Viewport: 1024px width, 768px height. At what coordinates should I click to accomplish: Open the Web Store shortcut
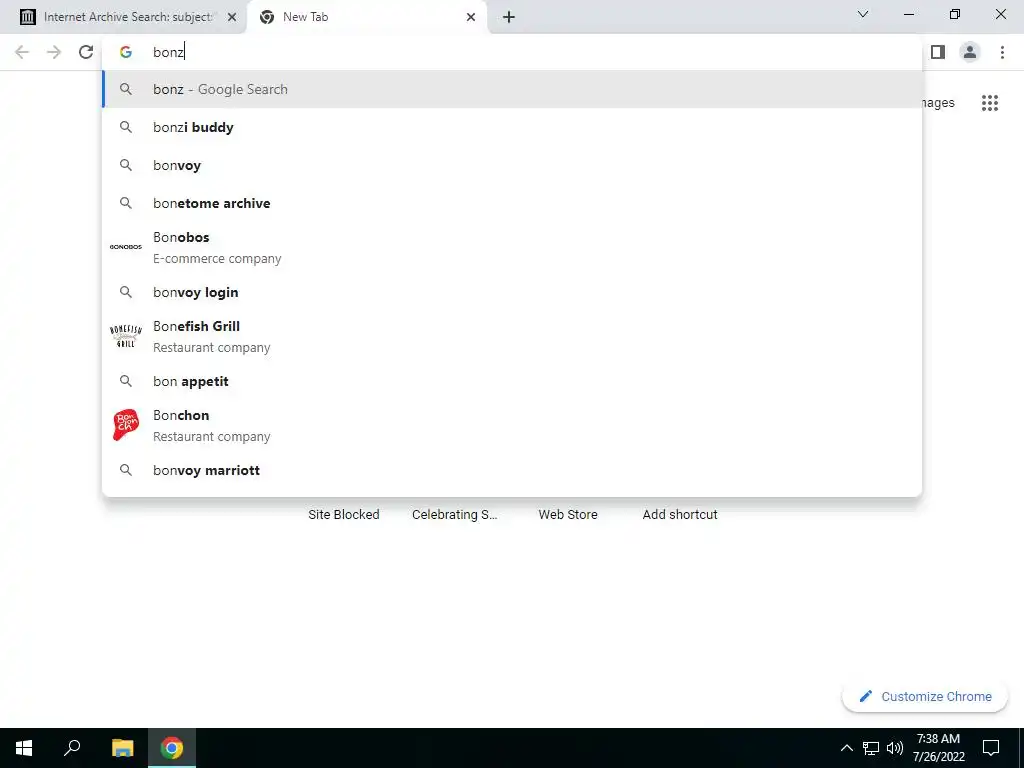coord(568,515)
